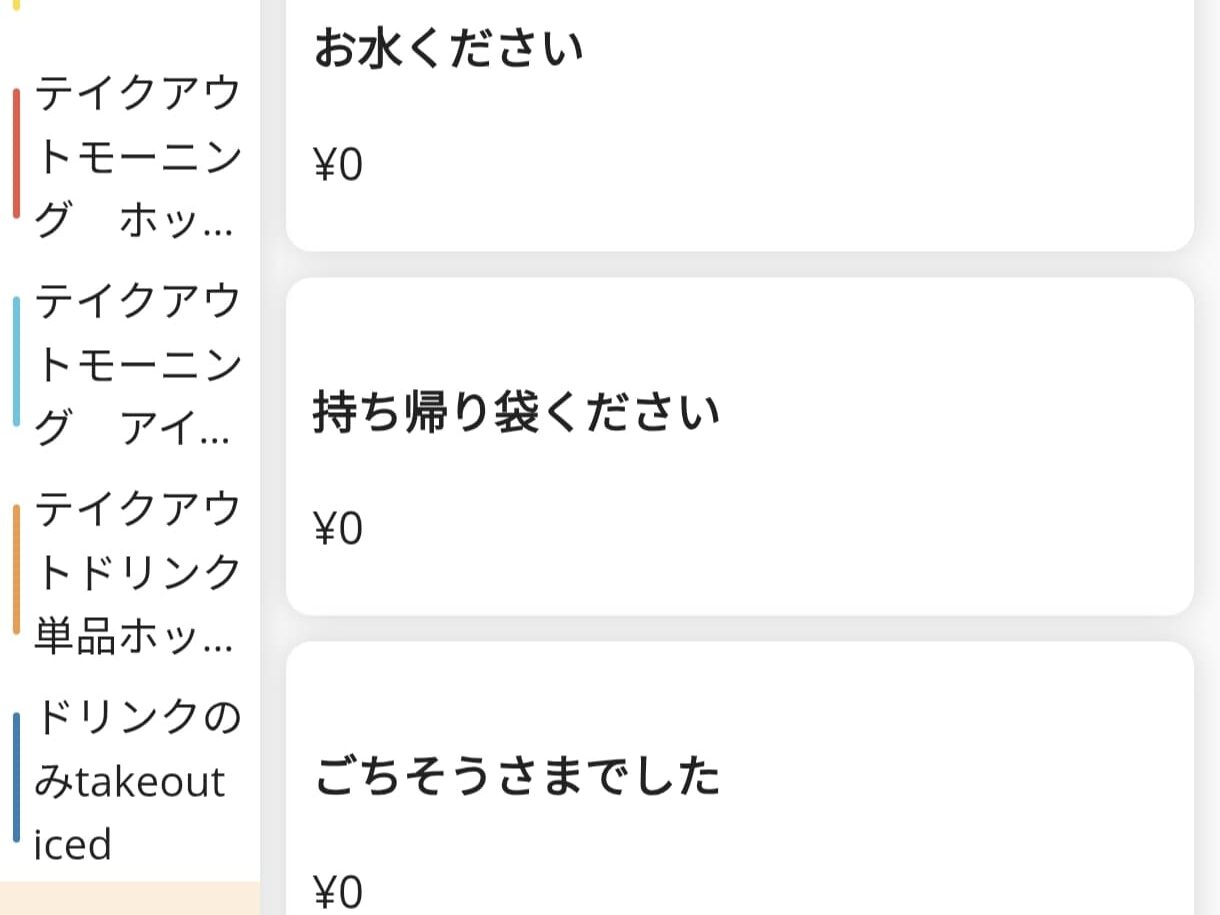Open the テイクアウトモーニング ホッ… category
The width and height of the screenshot is (1220, 915).
[138, 158]
